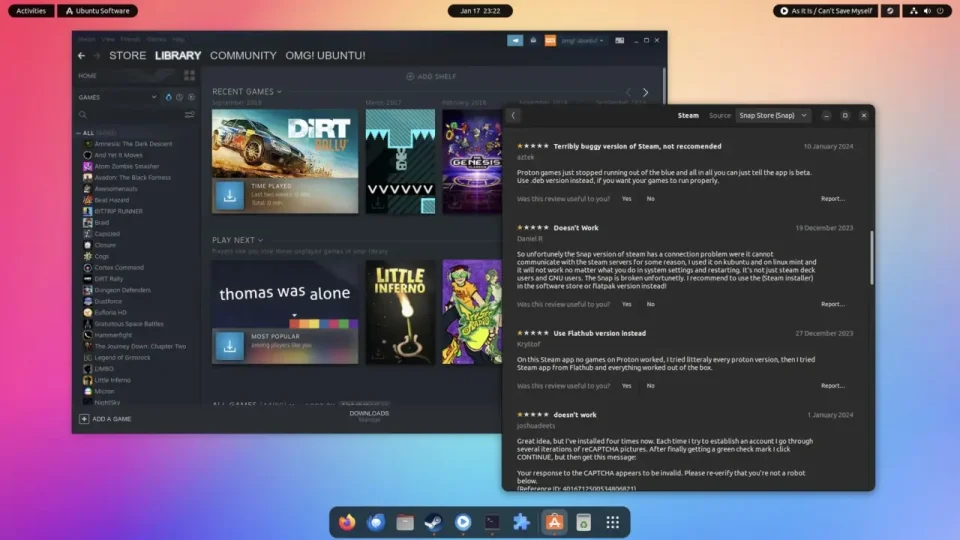Click the Add Shelf plus icon
Image resolution: width=960 pixels, height=540 pixels.
410,77
